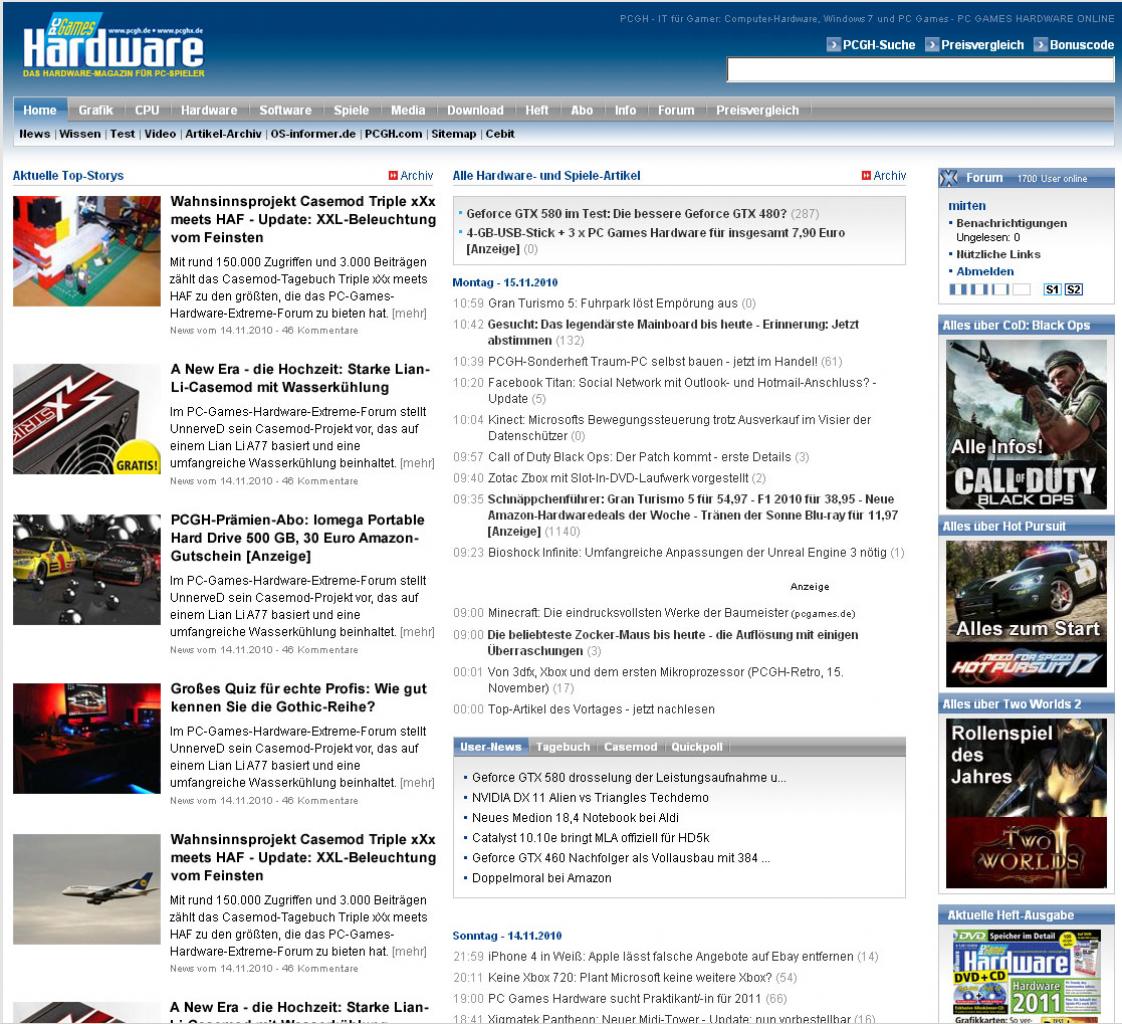
Task: Open the Heft-Ausgabe magazine cover
Action: click(x=1026, y=974)
